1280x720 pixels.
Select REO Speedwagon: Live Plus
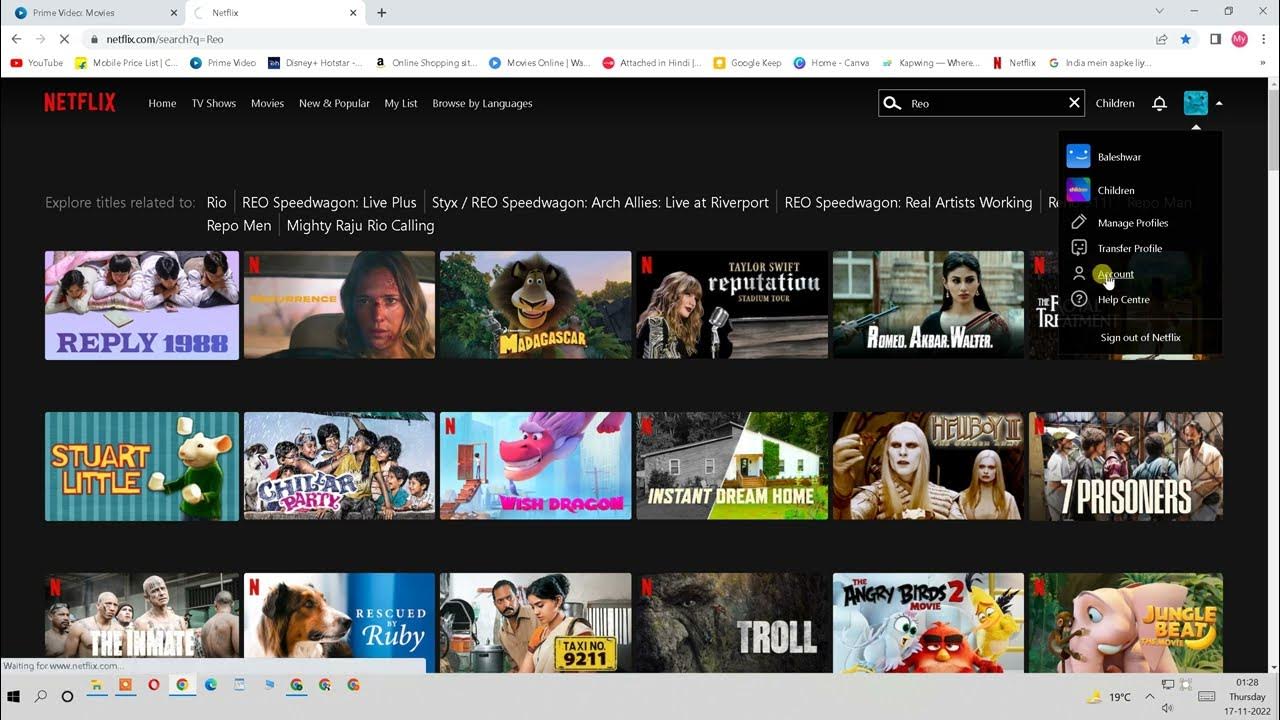pos(329,202)
